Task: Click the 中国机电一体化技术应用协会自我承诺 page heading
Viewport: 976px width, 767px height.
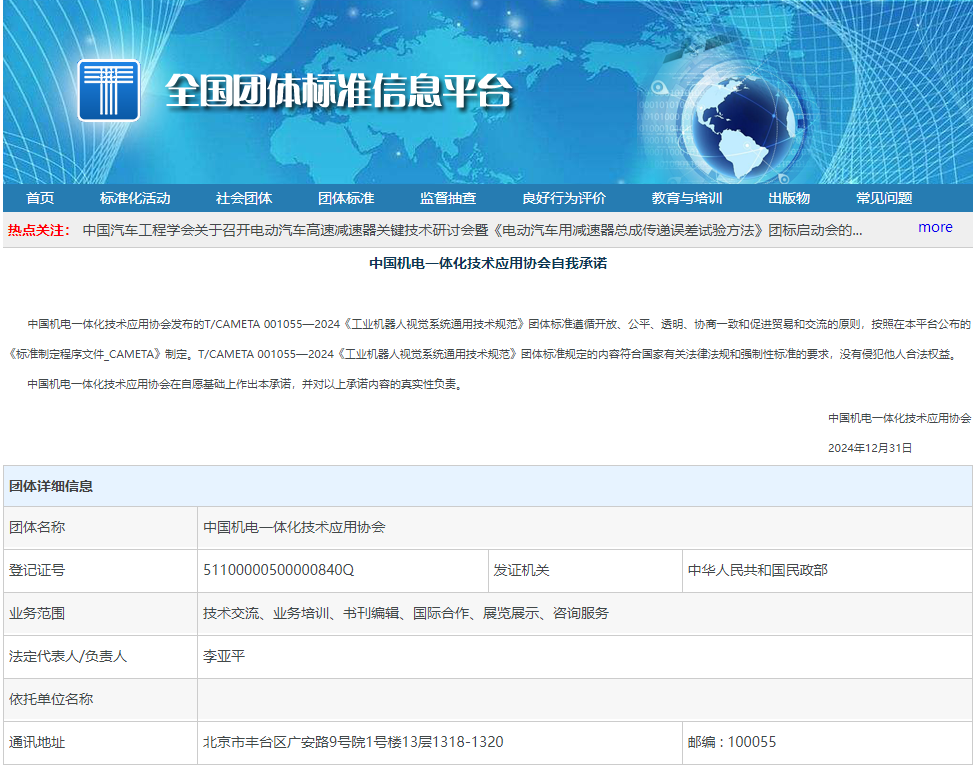Action: [x=488, y=264]
